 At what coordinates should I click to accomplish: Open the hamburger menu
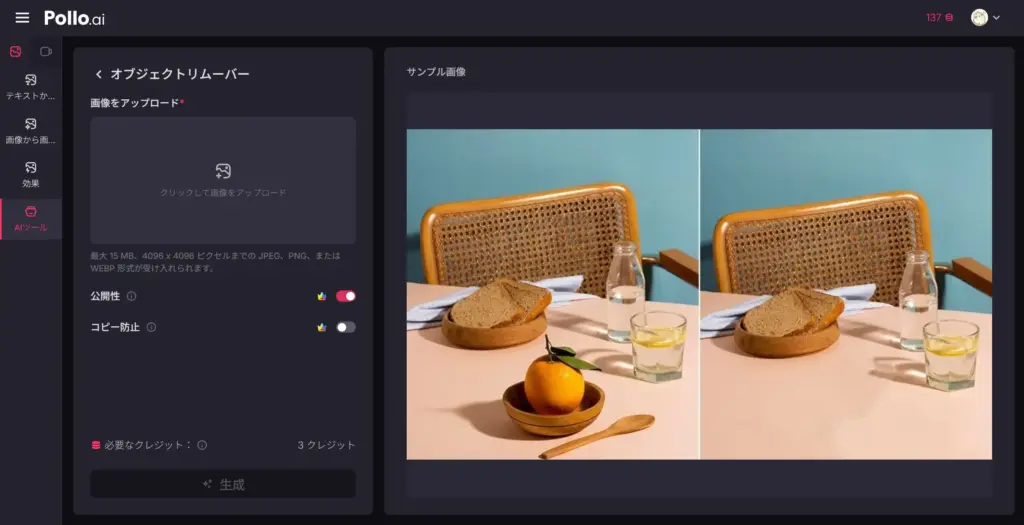coord(22,18)
